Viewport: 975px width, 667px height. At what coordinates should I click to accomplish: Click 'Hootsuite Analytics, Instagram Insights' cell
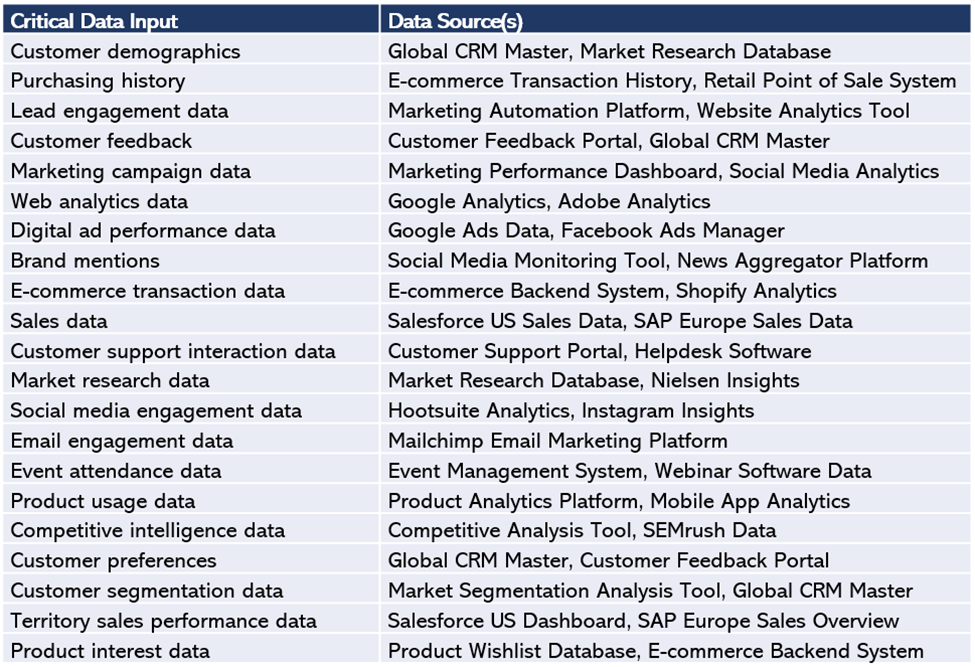(x=571, y=411)
